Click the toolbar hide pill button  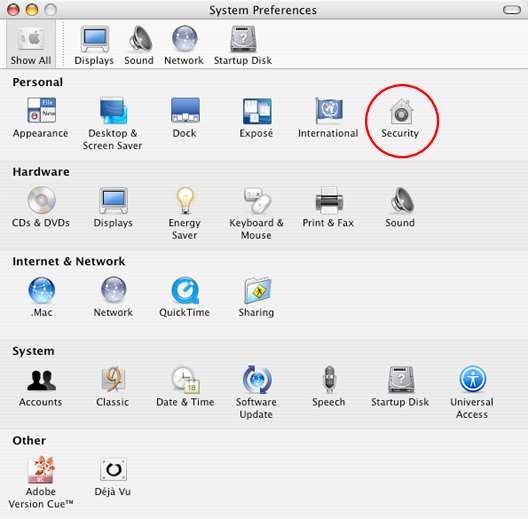click(512, 10)
